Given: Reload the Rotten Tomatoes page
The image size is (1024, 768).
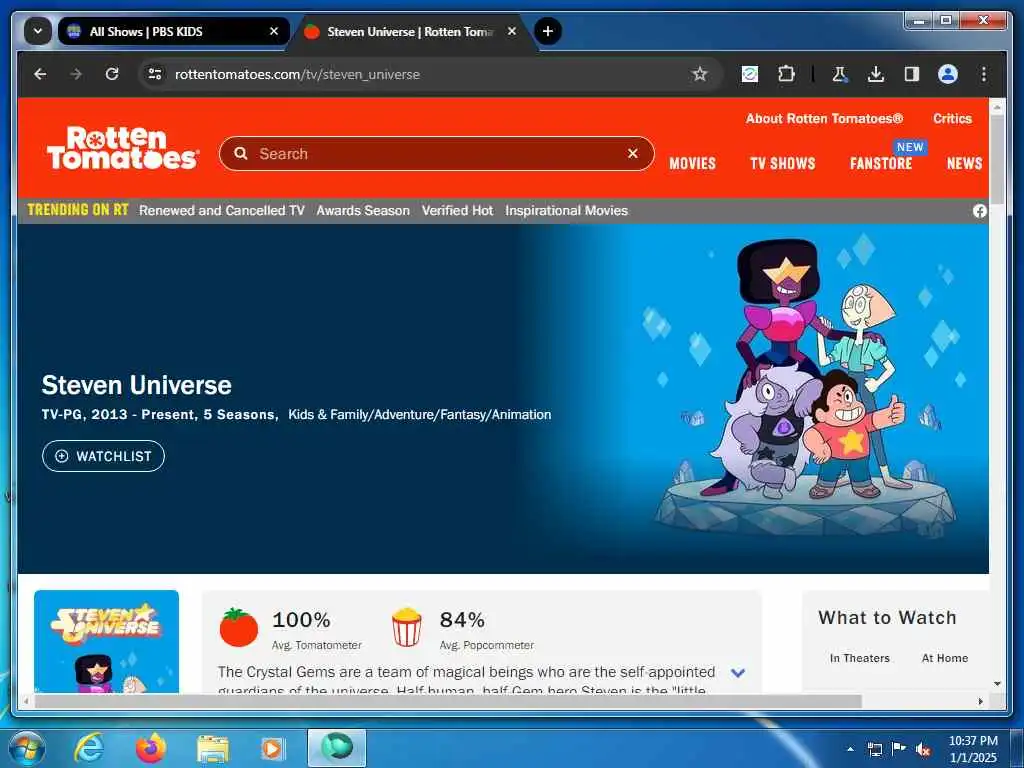Looking at the screenshot, I should (x=112, y=74).
